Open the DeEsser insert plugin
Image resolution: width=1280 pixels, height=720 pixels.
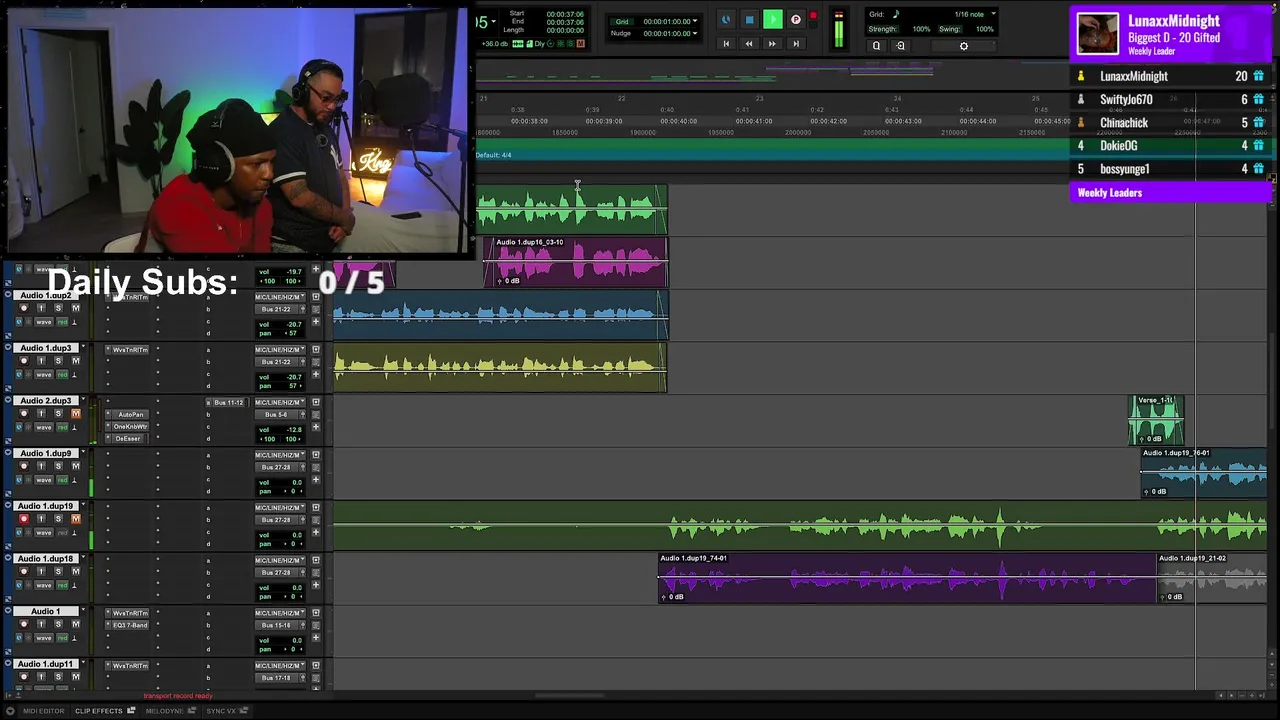coord(130,438)
